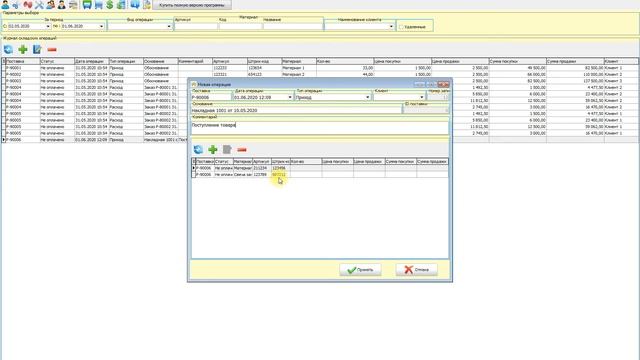Click the 'Код' material filter field
Viewport: 640px width, 360px height.
pyautogui.click(x=240, y=27)
